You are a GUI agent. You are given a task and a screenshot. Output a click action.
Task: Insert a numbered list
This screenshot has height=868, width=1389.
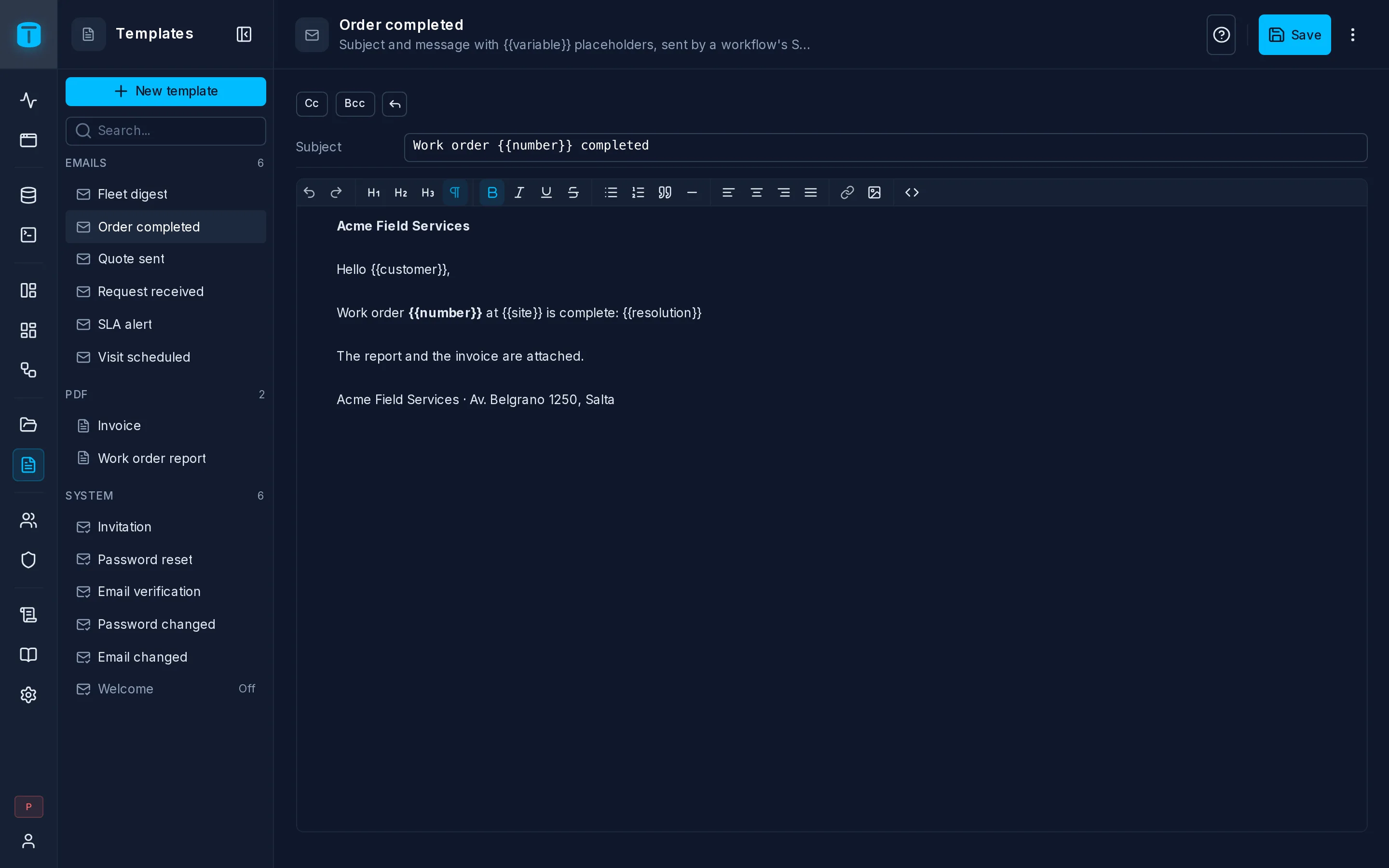tap(638, 192)
